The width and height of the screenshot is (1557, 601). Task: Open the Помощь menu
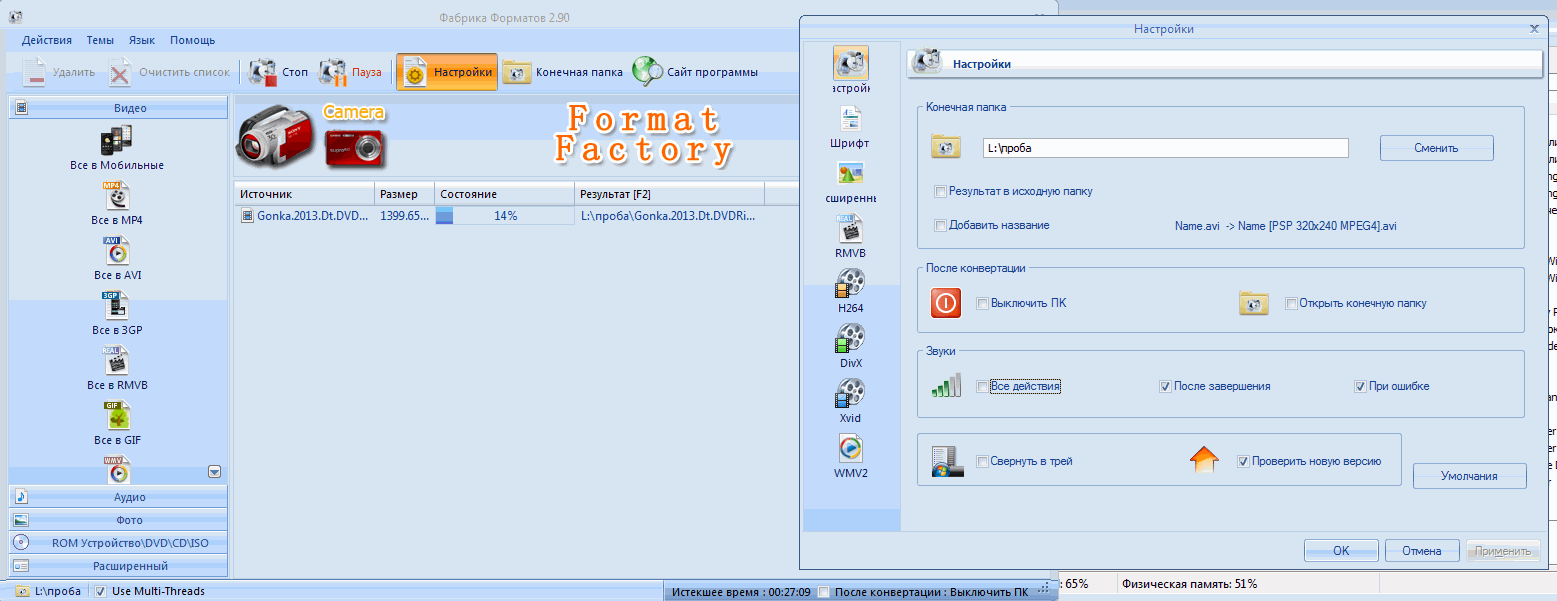coord(193,40)
